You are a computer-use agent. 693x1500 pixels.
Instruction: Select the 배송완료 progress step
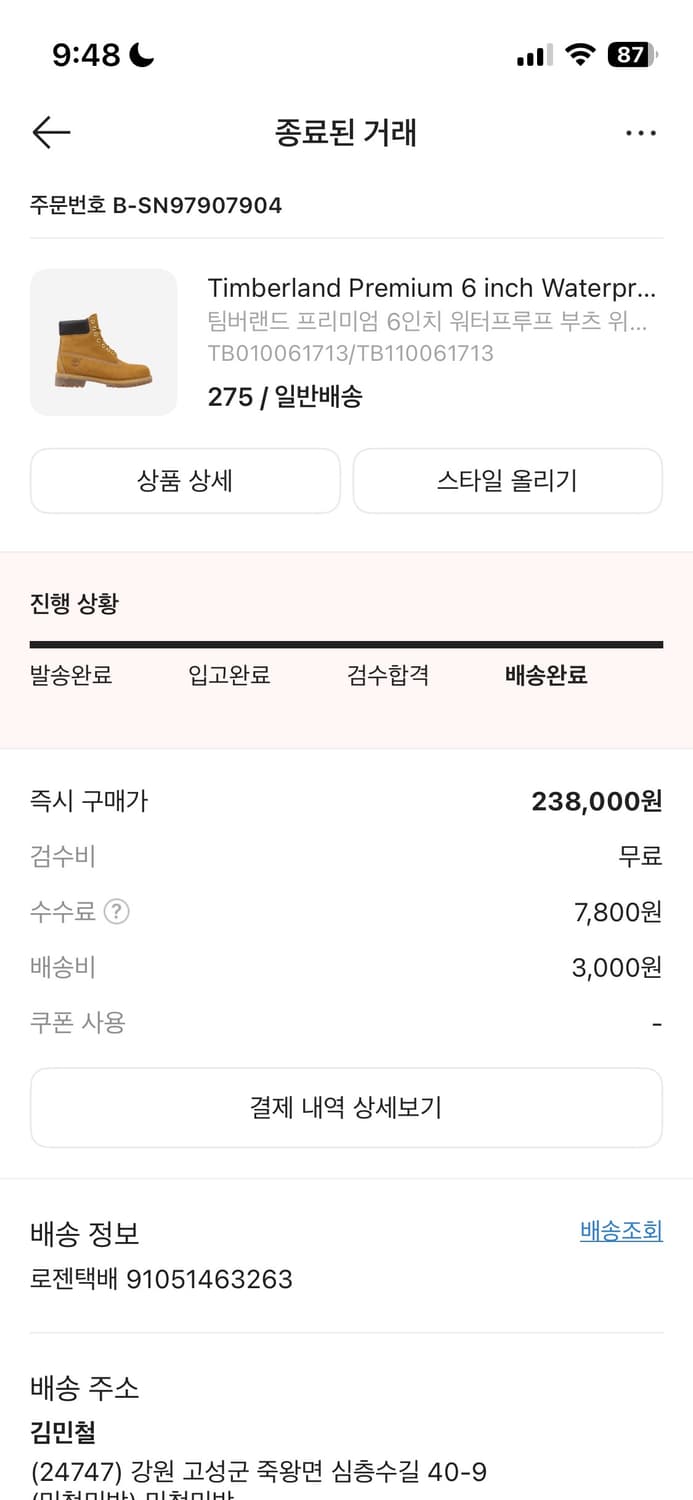(544, 675)
